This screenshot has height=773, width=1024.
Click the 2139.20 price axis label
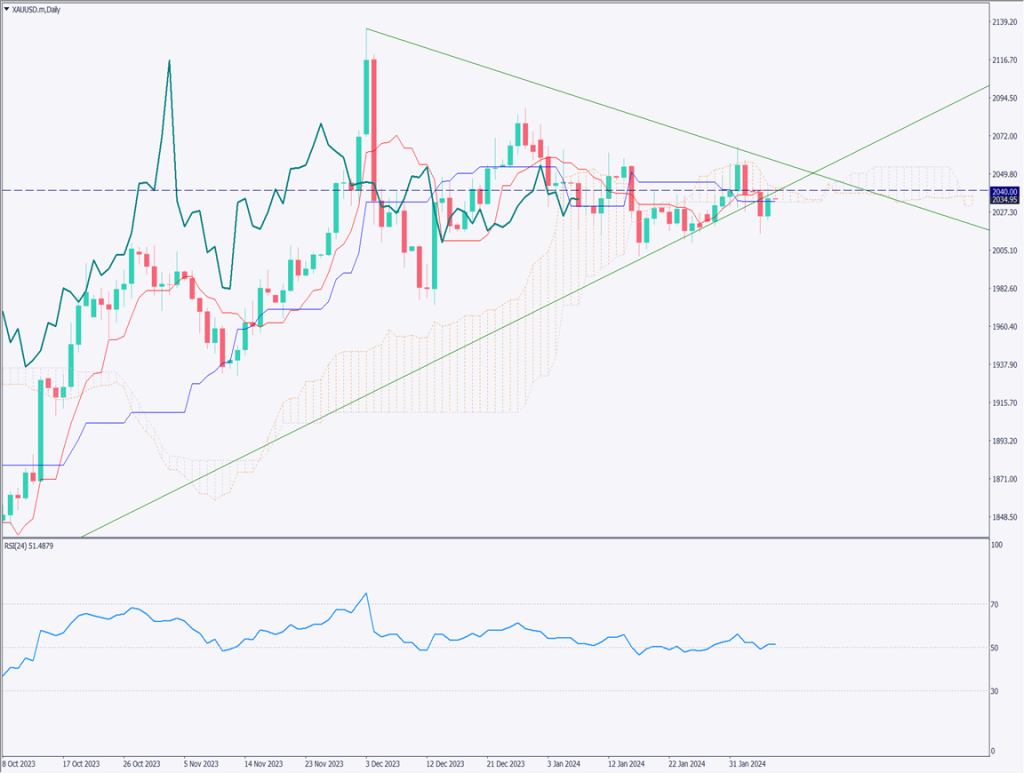click(x=1005, y=22)
